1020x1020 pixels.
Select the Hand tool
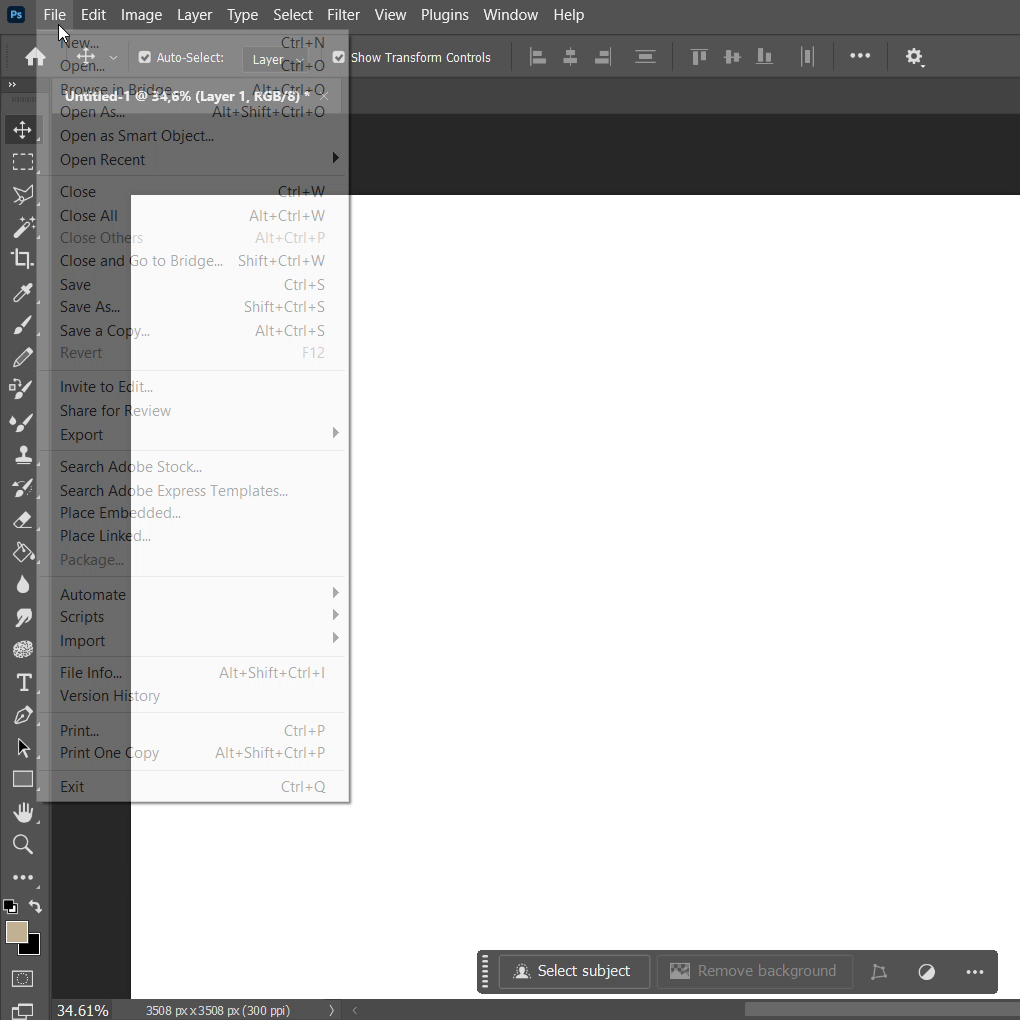point(23,812)
